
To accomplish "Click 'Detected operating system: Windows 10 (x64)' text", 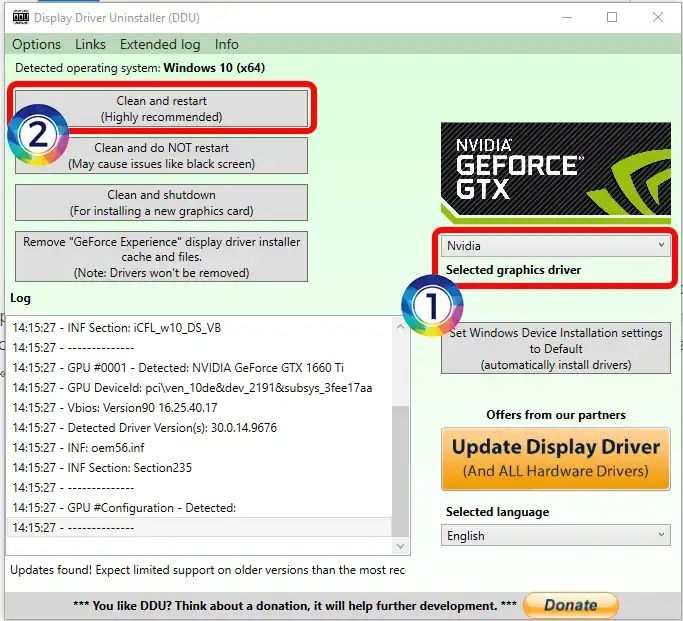I will 140,68.
